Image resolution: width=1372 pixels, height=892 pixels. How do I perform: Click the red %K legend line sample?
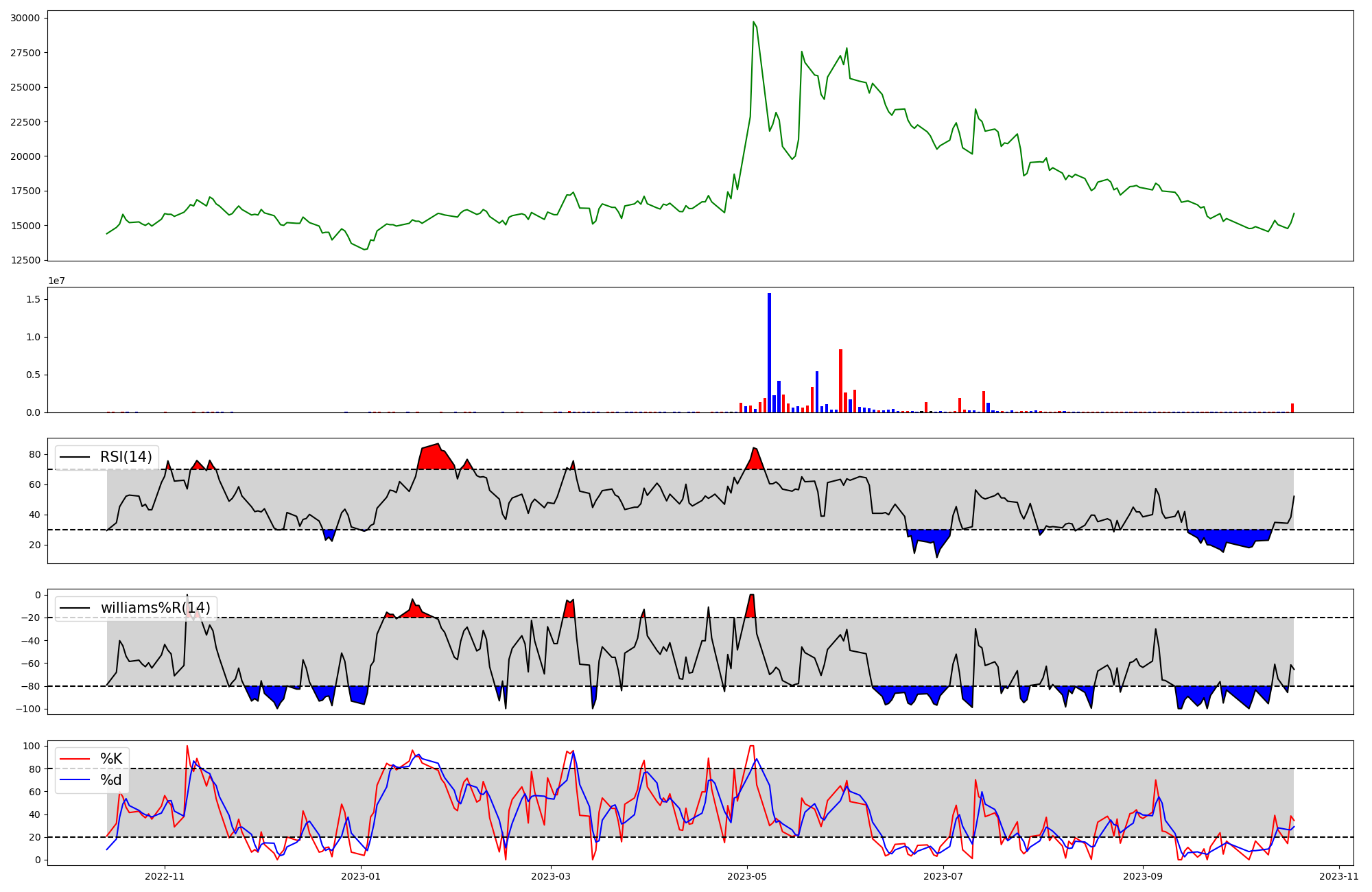75,759
